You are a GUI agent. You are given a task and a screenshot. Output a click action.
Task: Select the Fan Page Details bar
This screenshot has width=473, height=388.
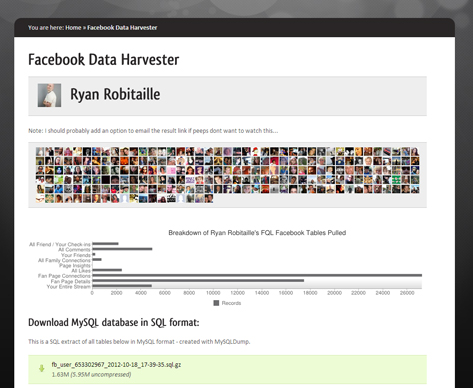pyautogui.click(x=198, y=281)
